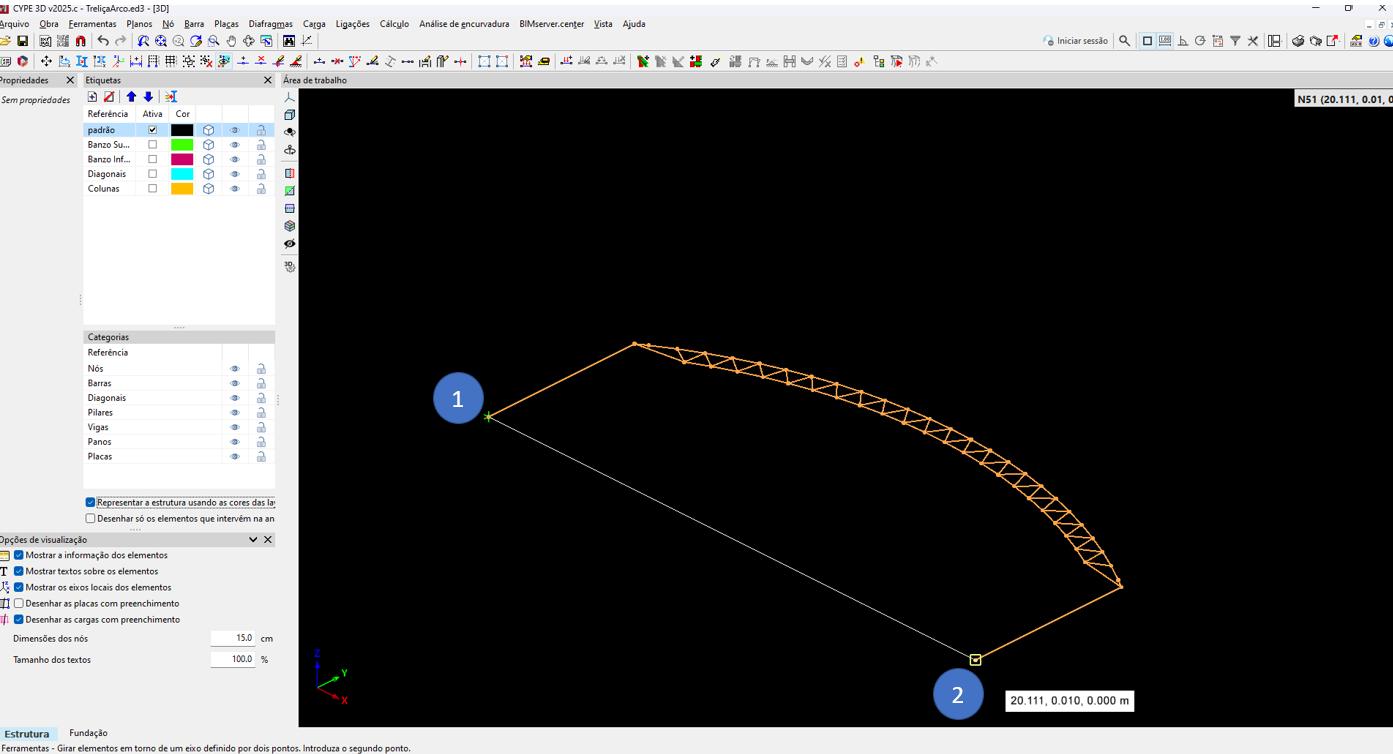Click the Undo arrow in the toolbar
1393x754 pixels.
tap(103, 41)
